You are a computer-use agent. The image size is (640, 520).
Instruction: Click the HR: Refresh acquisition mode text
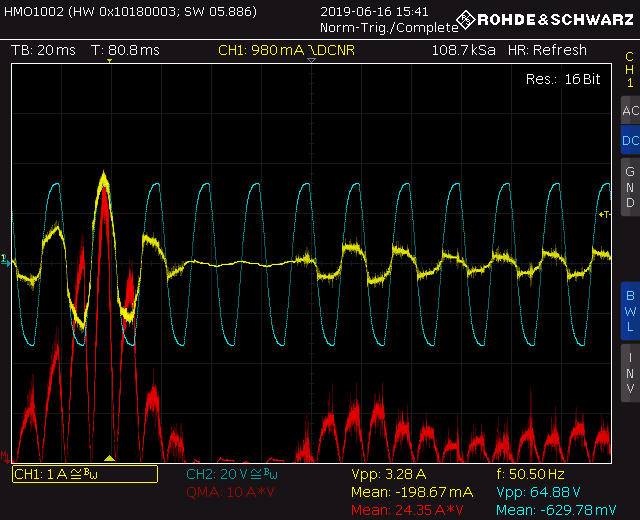[547, 50]
